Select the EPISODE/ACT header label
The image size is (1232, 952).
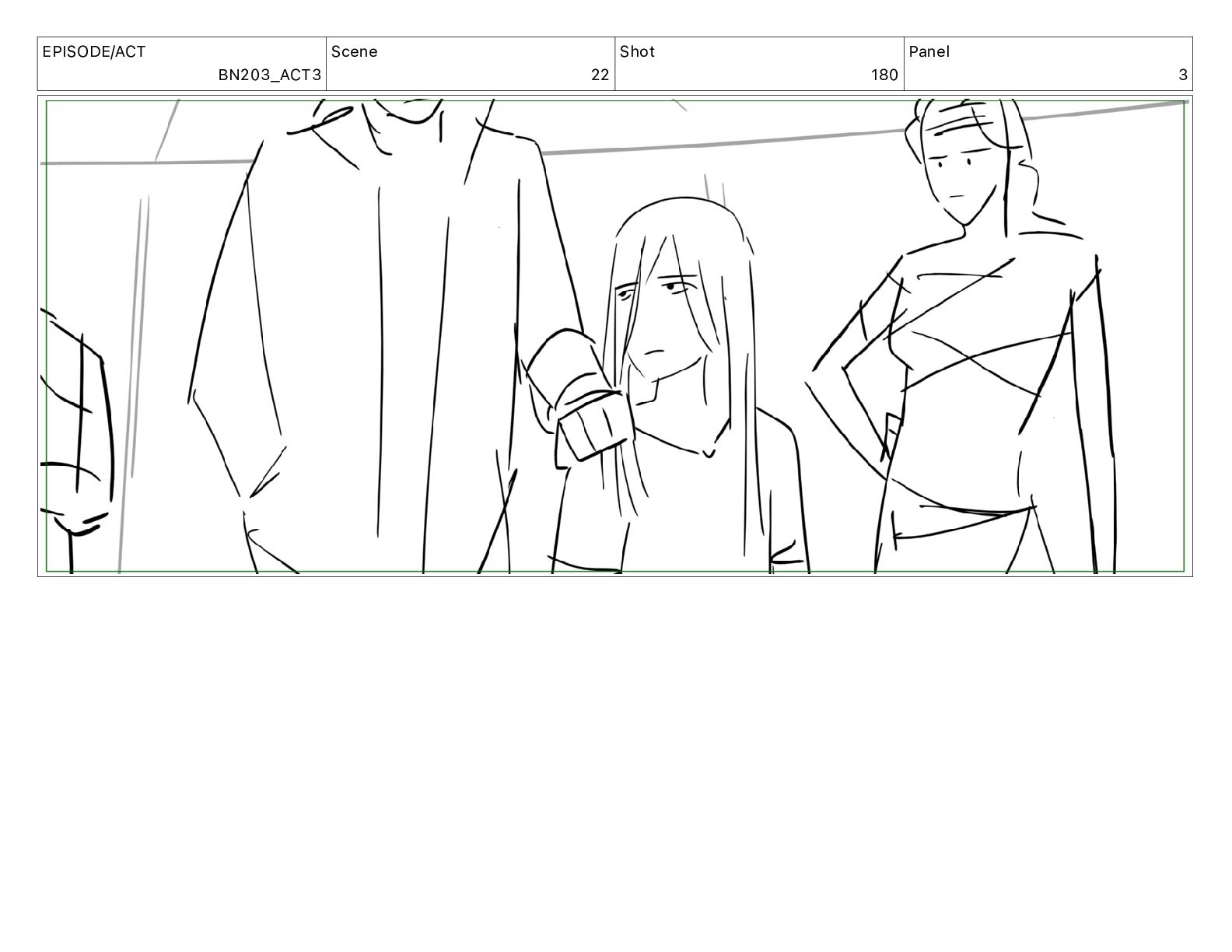pyautogui.click(x=94, y=52)
